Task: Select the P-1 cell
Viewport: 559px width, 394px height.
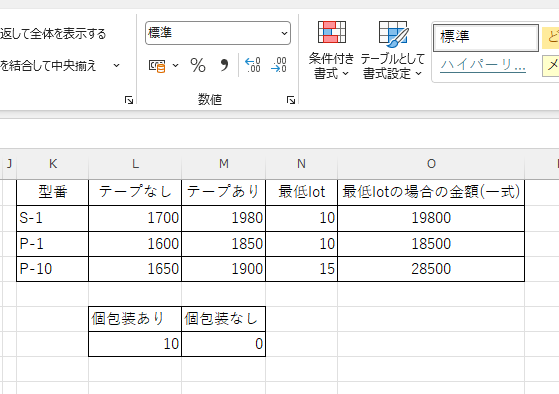Action: [53, 244]
